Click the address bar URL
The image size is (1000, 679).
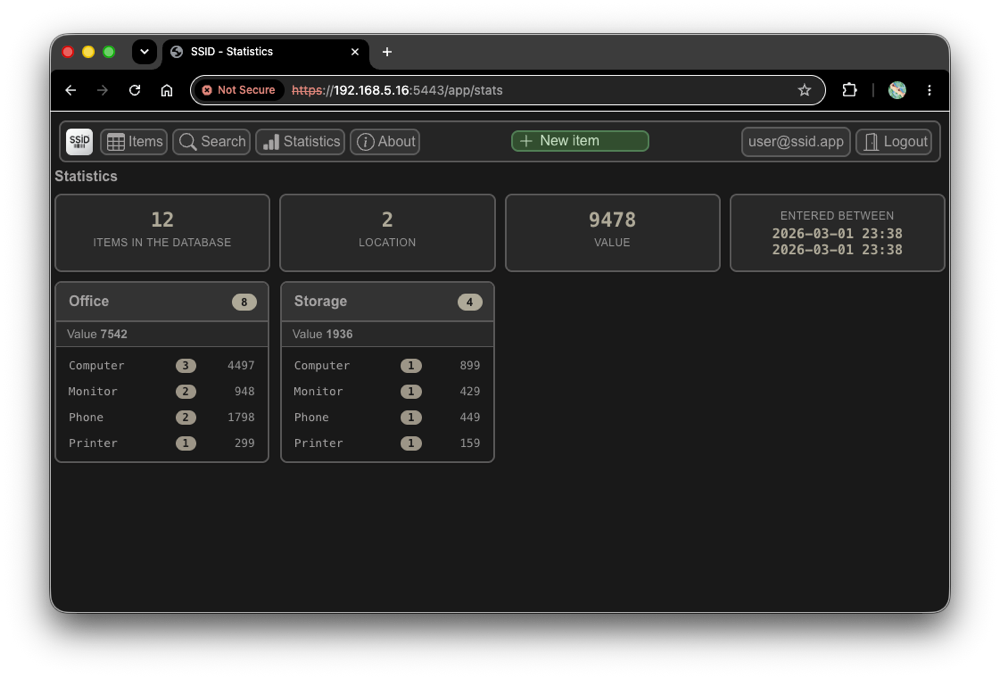[397, 91]
